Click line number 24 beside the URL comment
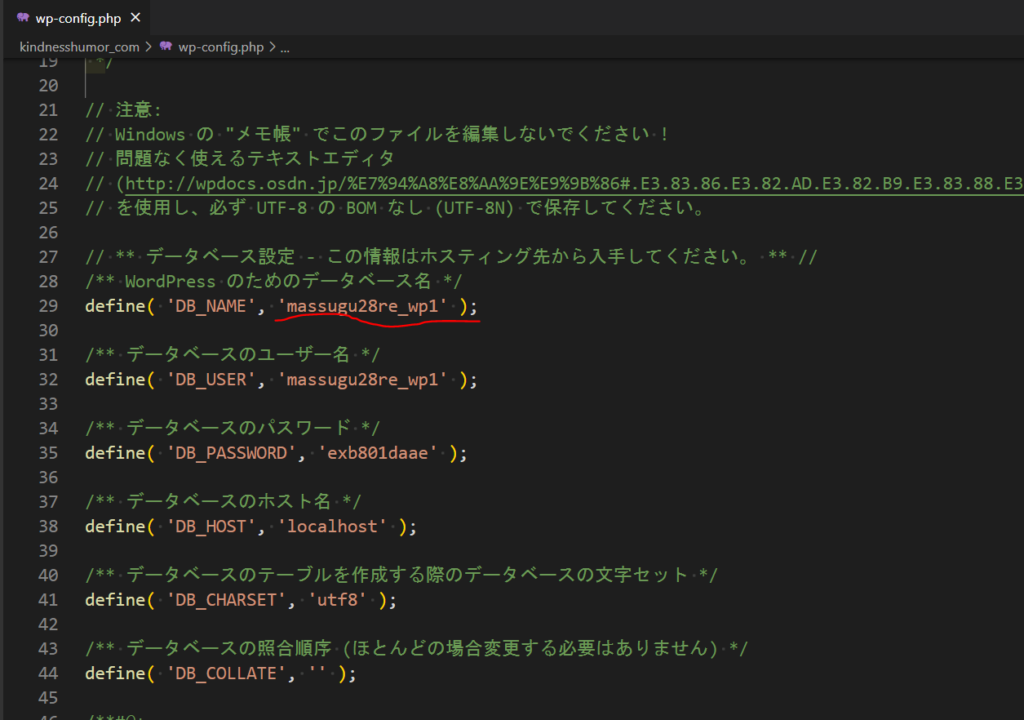The height and width of the screenshot is (720, 1024). 48,184
